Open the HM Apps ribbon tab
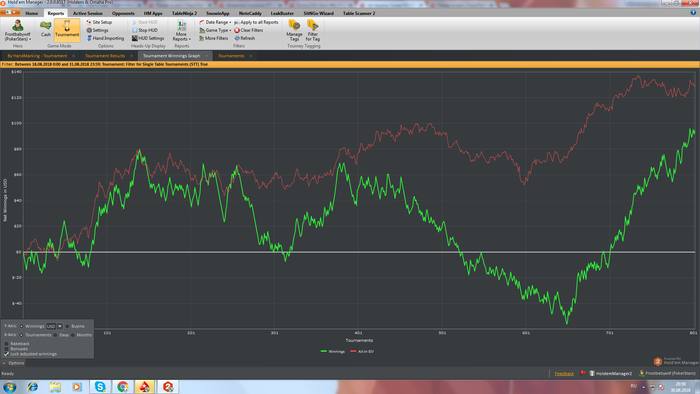 153,13
